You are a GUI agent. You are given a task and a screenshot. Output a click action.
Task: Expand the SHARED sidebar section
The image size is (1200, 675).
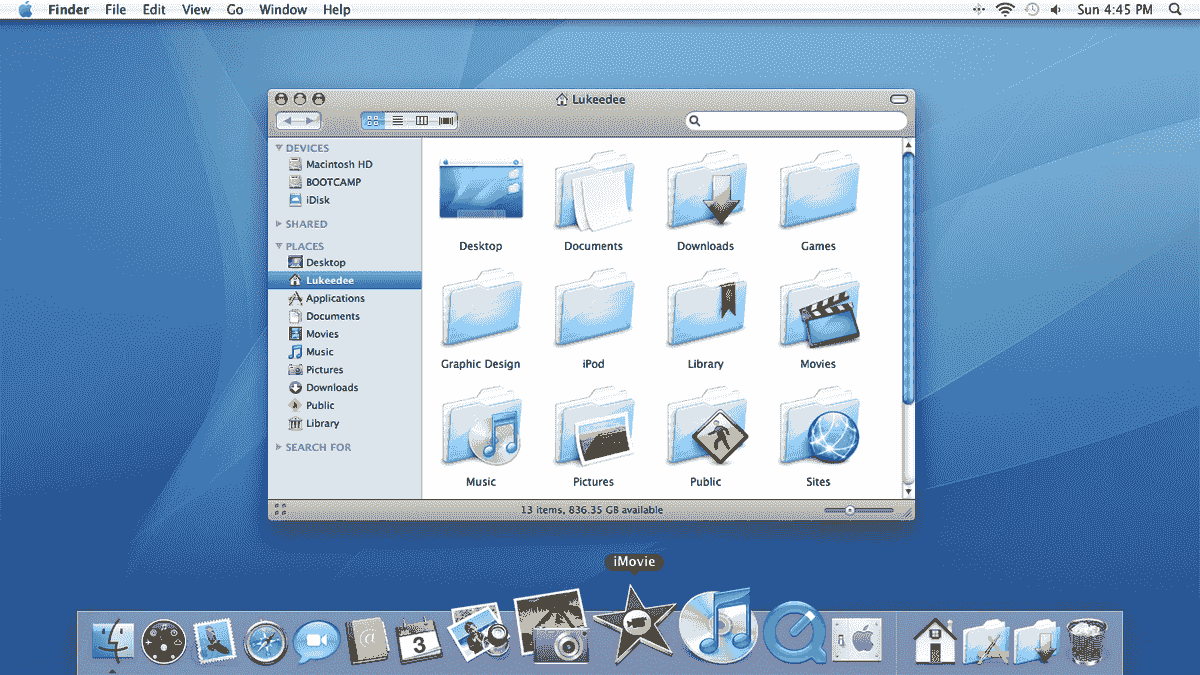(279, 224)
